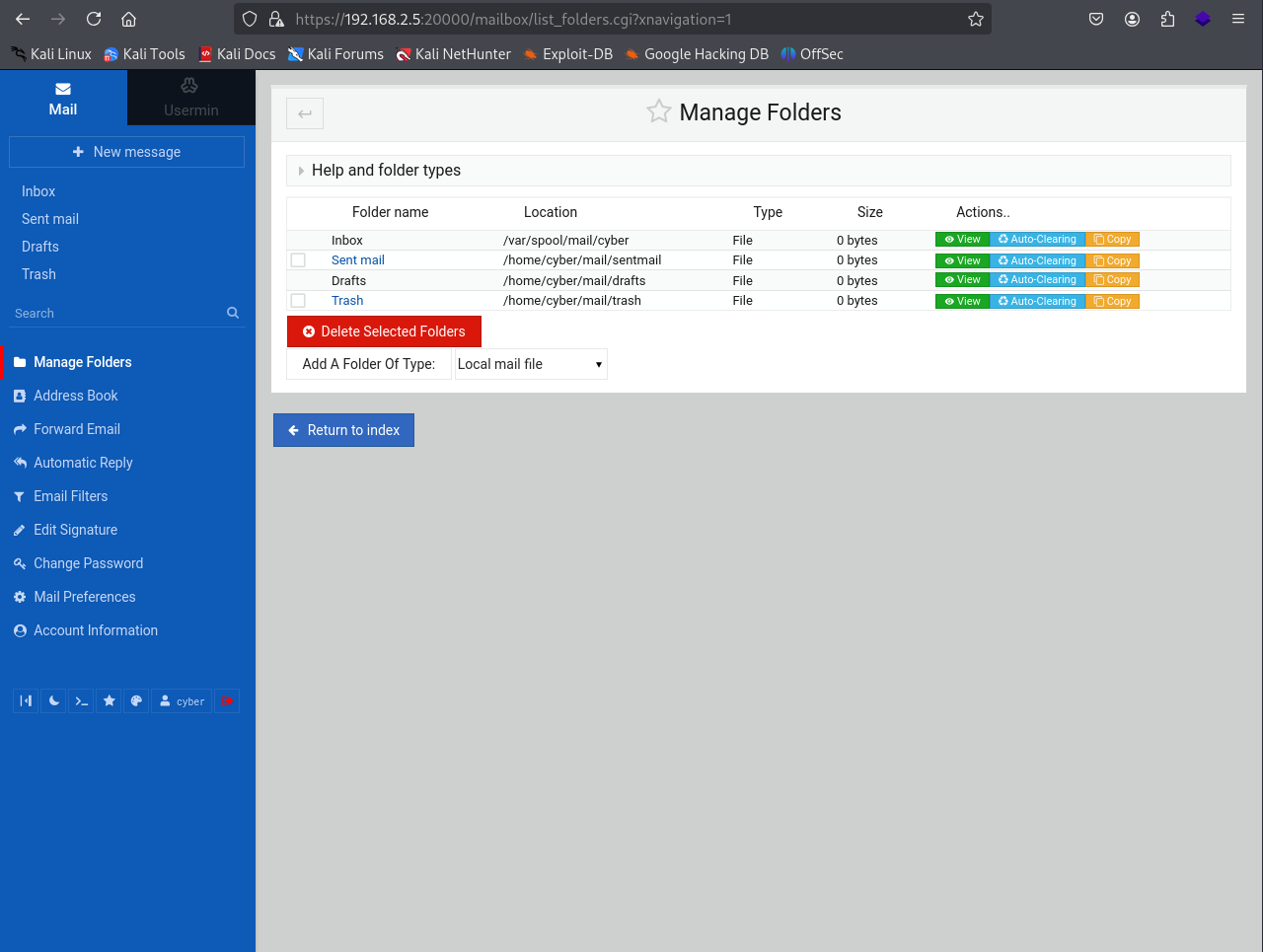
Task: Open the browser extensions puzzle icon
Action: coord(1167,19)
